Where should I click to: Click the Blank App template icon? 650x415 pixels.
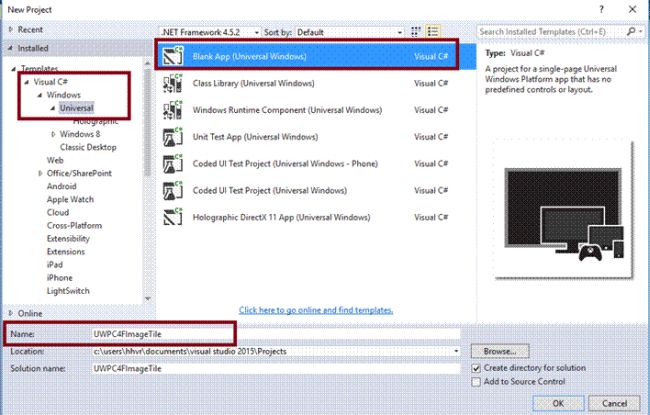[173, 56]
